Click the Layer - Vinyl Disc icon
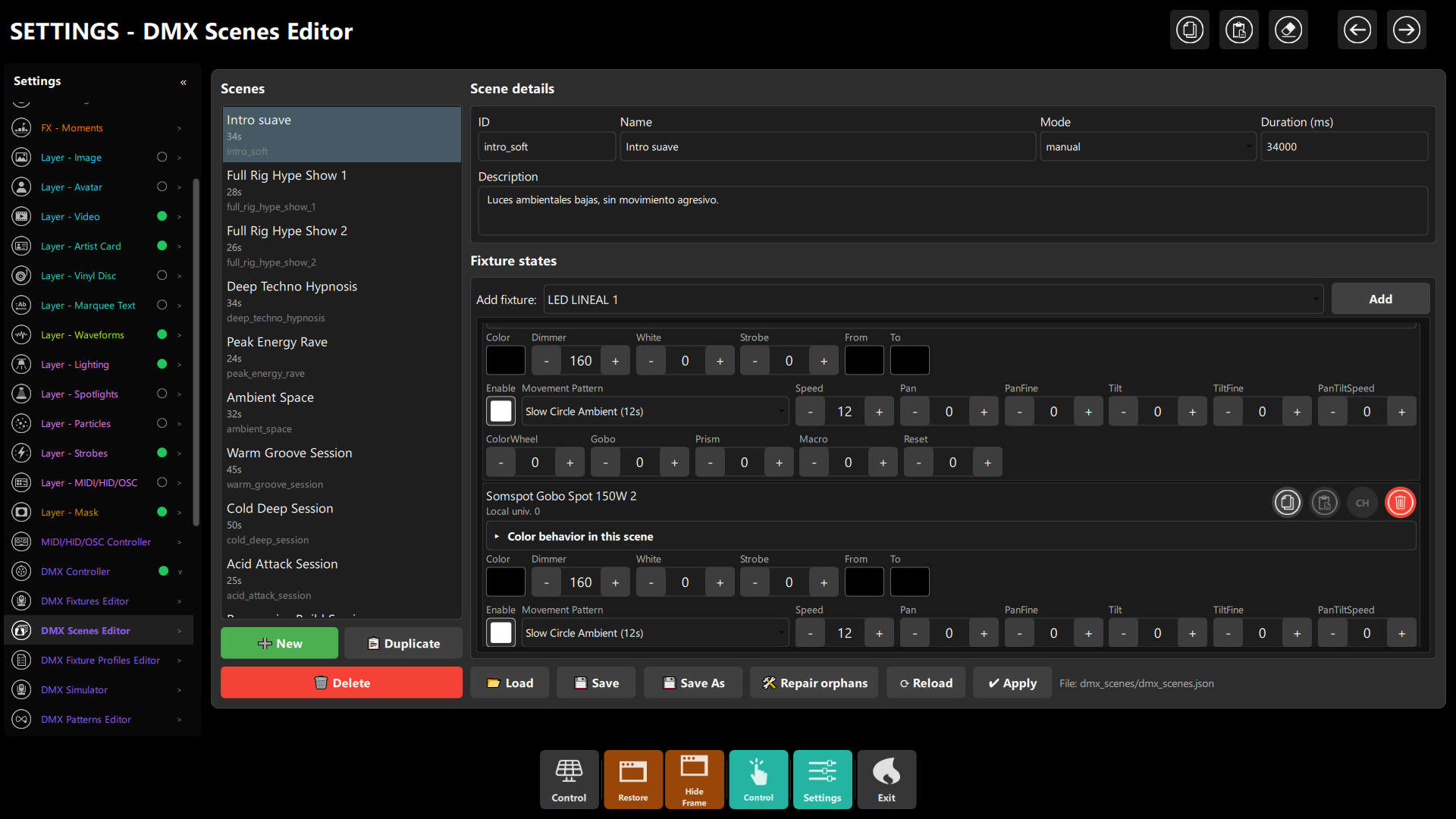This screenshot has height=819, width=1456. [x=22, y=276]
